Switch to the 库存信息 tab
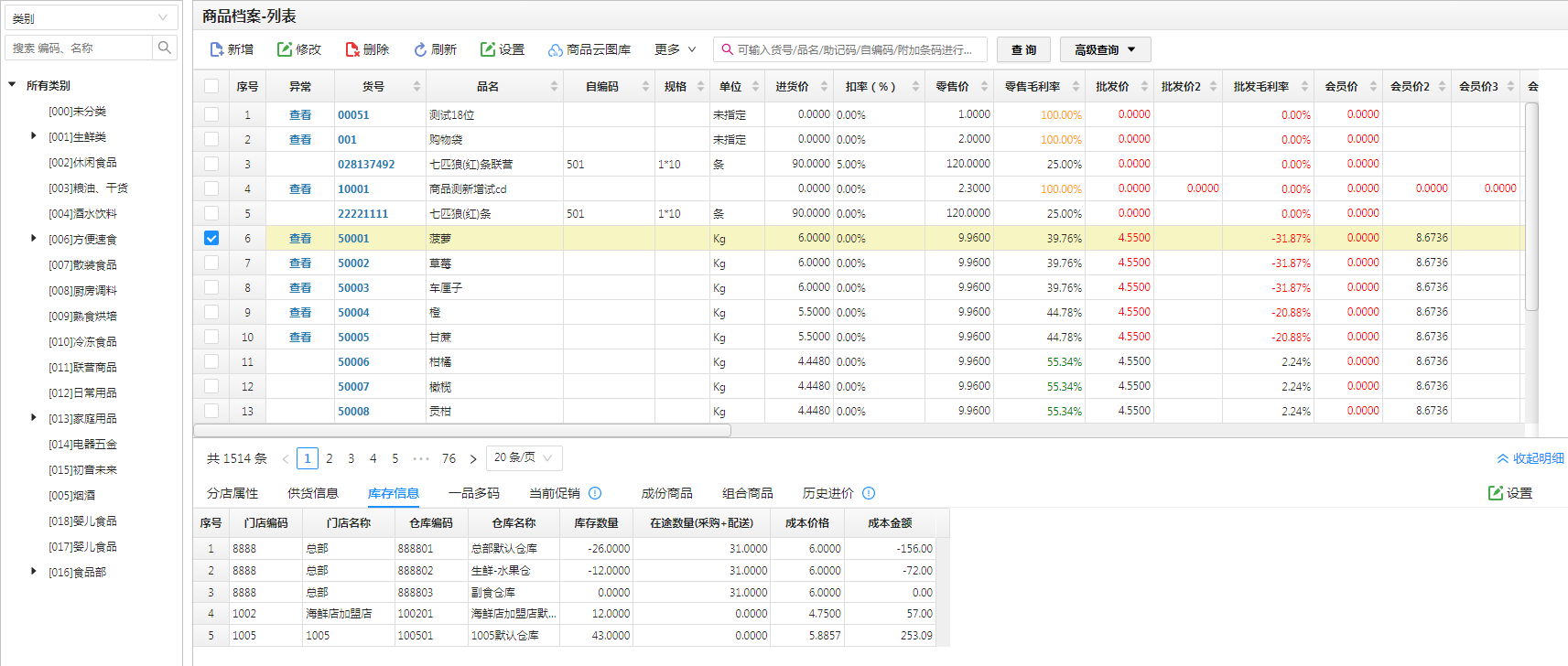This screenshot has height=666, width=1568. pyautogui.click(x=394, y=493)
